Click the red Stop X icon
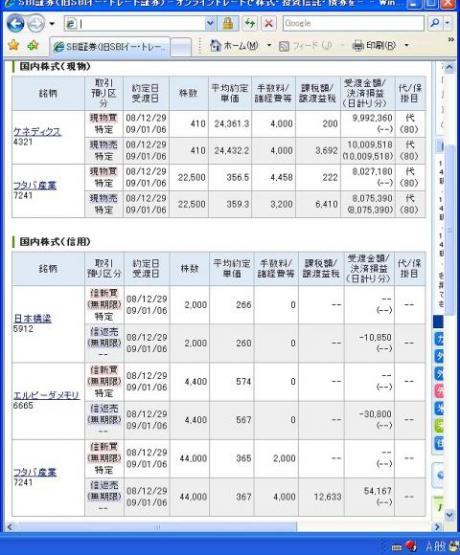The height and width of the screenshot is (555, 460). coord(269,24)
